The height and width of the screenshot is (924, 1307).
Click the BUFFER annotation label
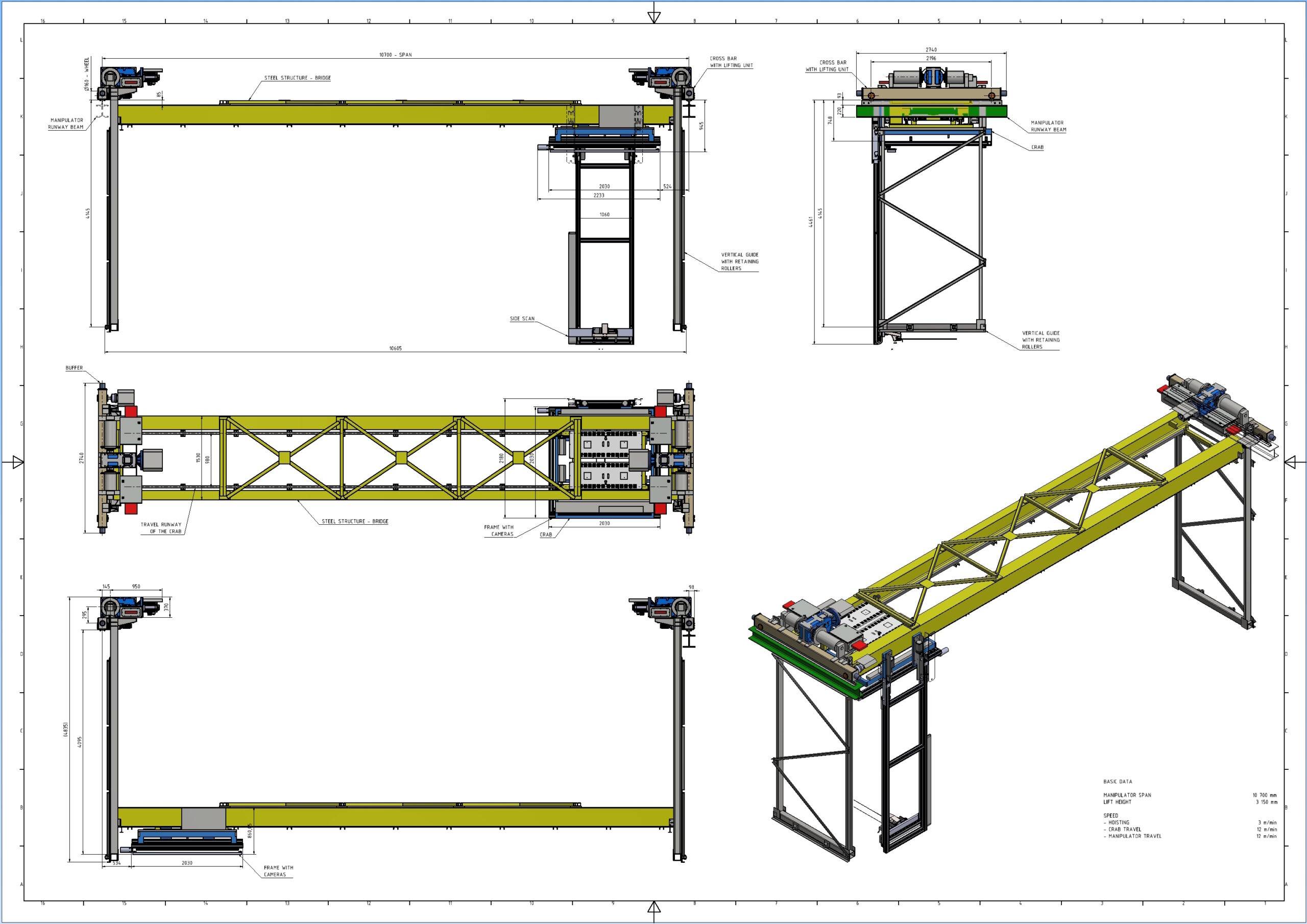(x=74, y=368)
